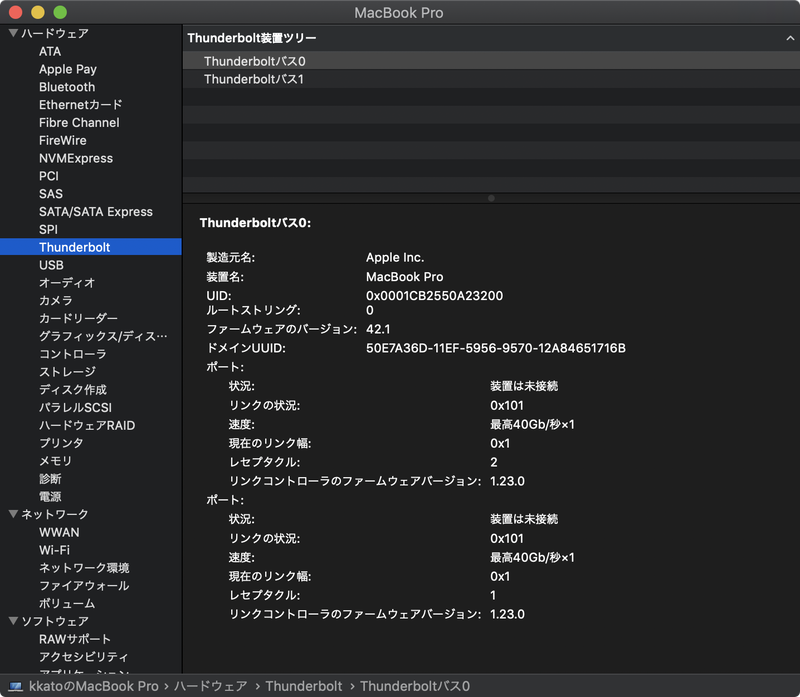Select プリンタ in the sidebar
The height and width of the screenshot is (697, 800).
point(61,443)
